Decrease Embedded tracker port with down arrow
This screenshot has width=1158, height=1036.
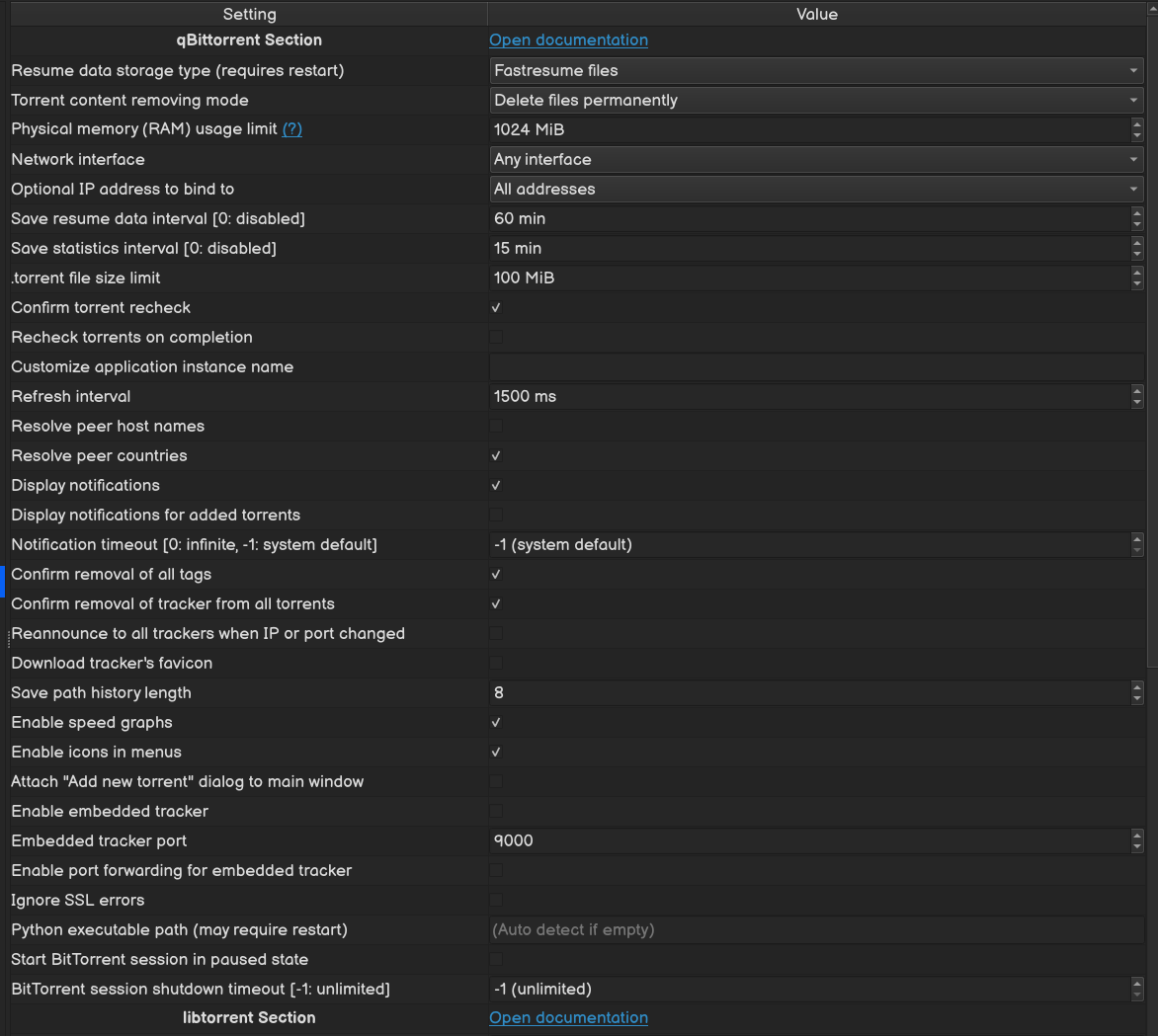(1137, 846)
